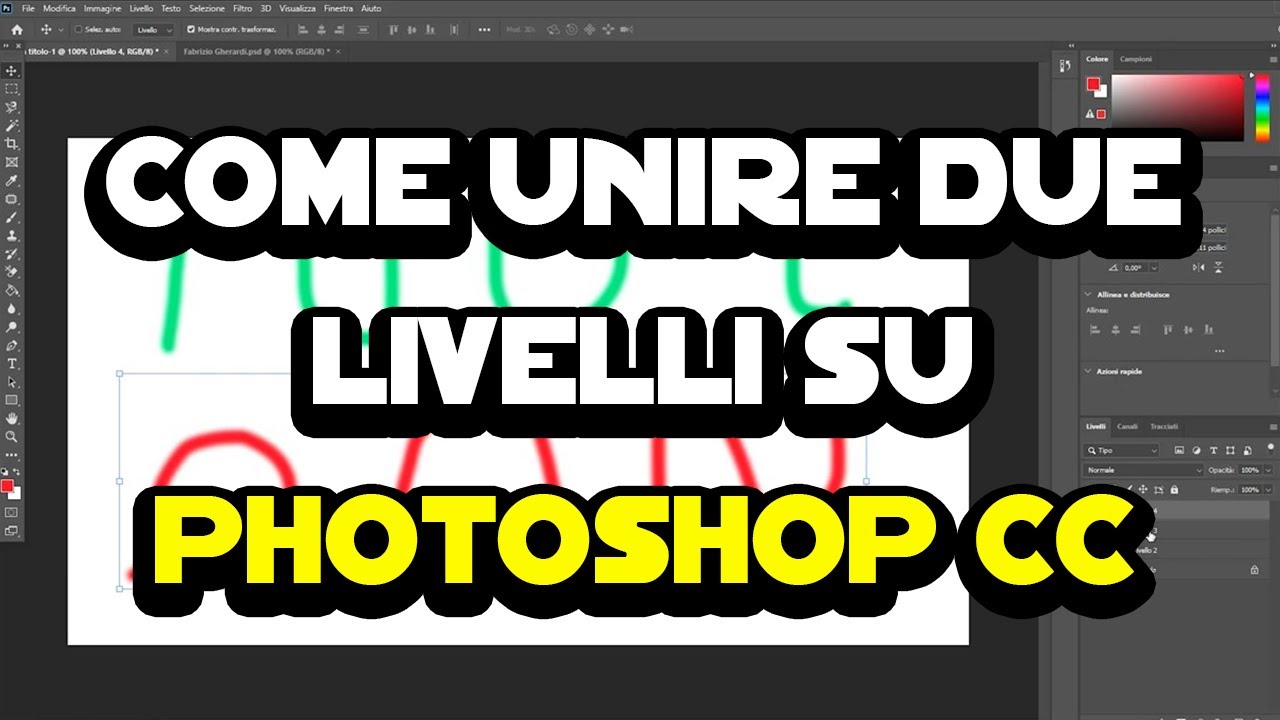Open the Immagine menu
Screen dimensions: 1280x720
pyautogui.click(x=102, y=8)
